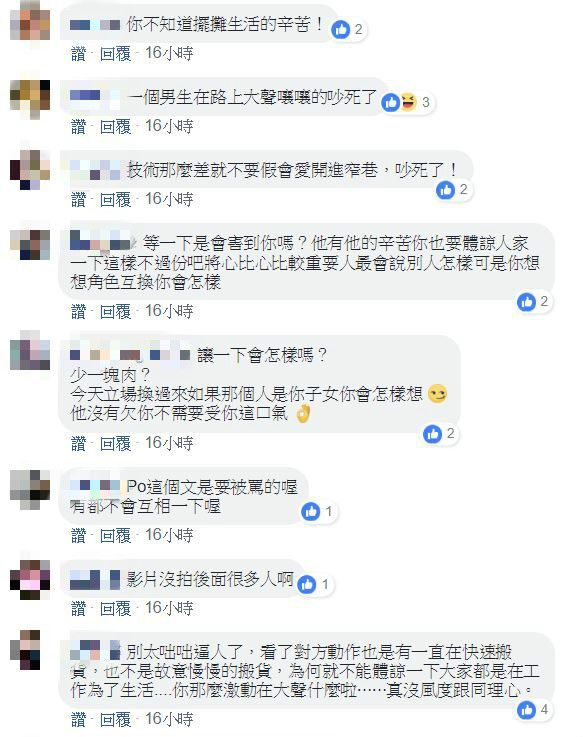
Task: Reply to the 等一下是會害到你嗎 comment
Action: (115, 311)
